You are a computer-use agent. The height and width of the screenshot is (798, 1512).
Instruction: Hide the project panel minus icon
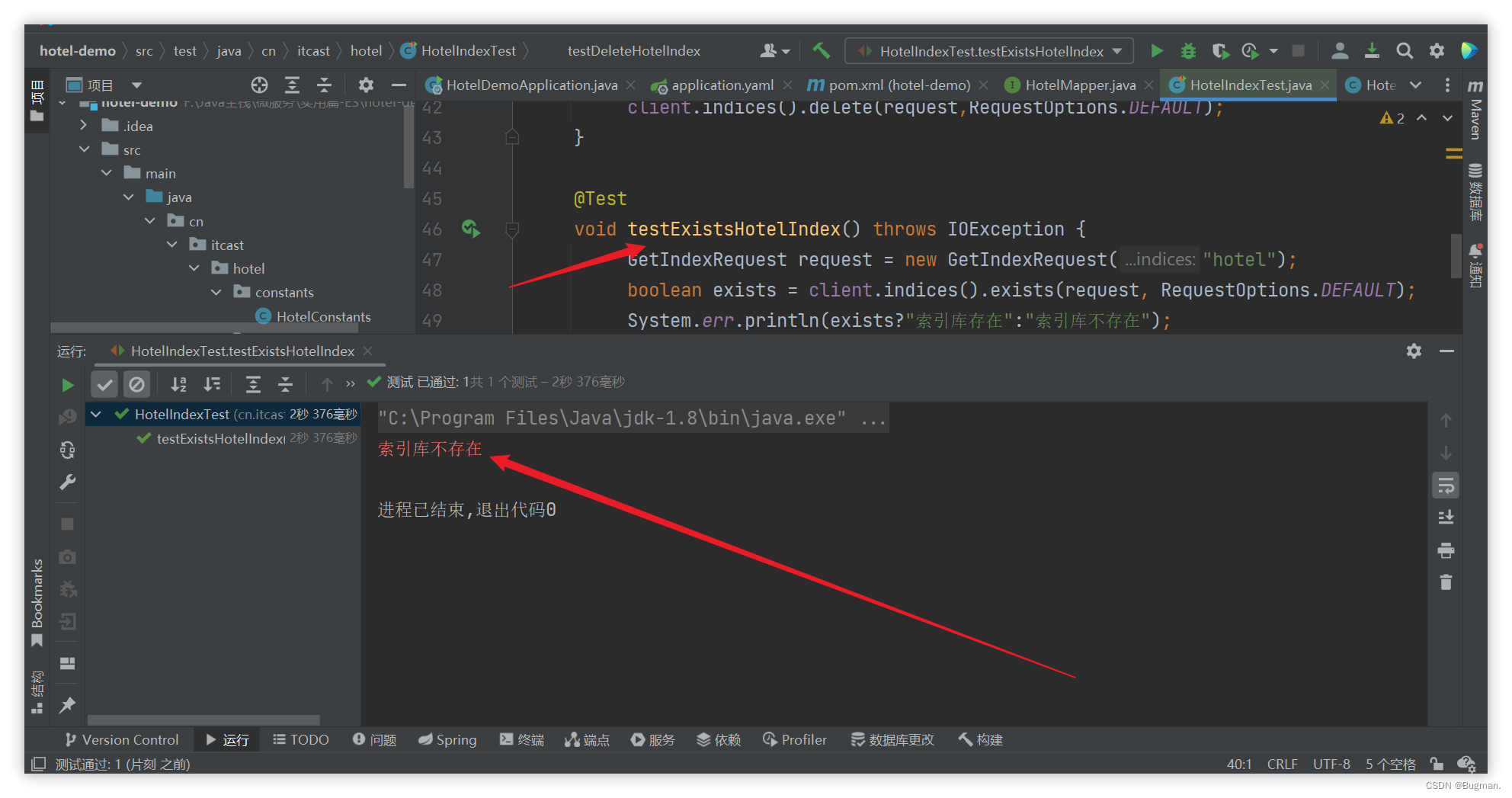click(398, 85)
